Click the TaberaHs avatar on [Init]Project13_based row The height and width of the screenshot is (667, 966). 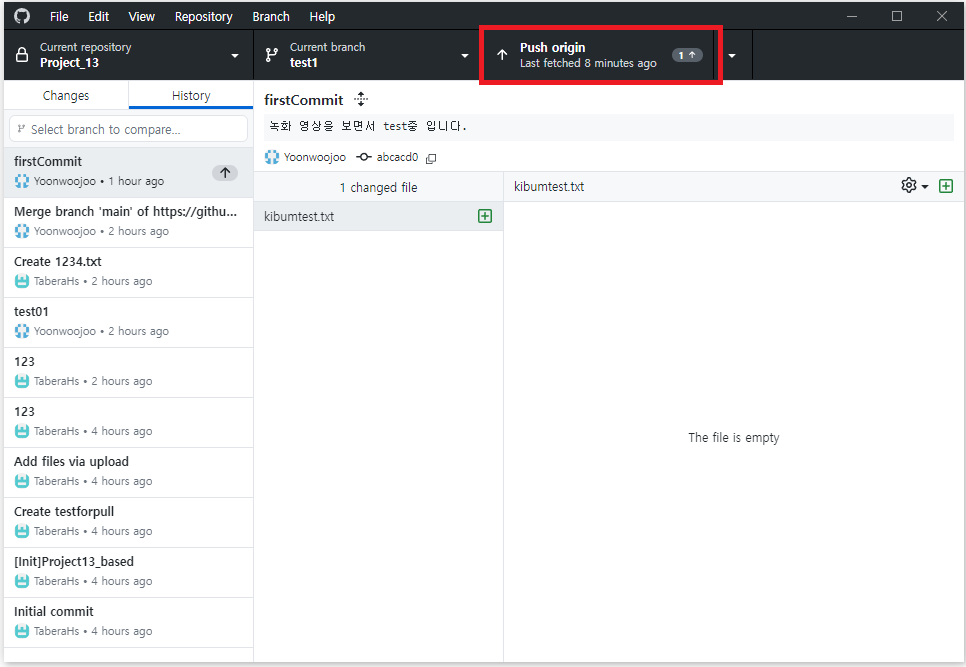pyautogui.click(x=22, y=581)
